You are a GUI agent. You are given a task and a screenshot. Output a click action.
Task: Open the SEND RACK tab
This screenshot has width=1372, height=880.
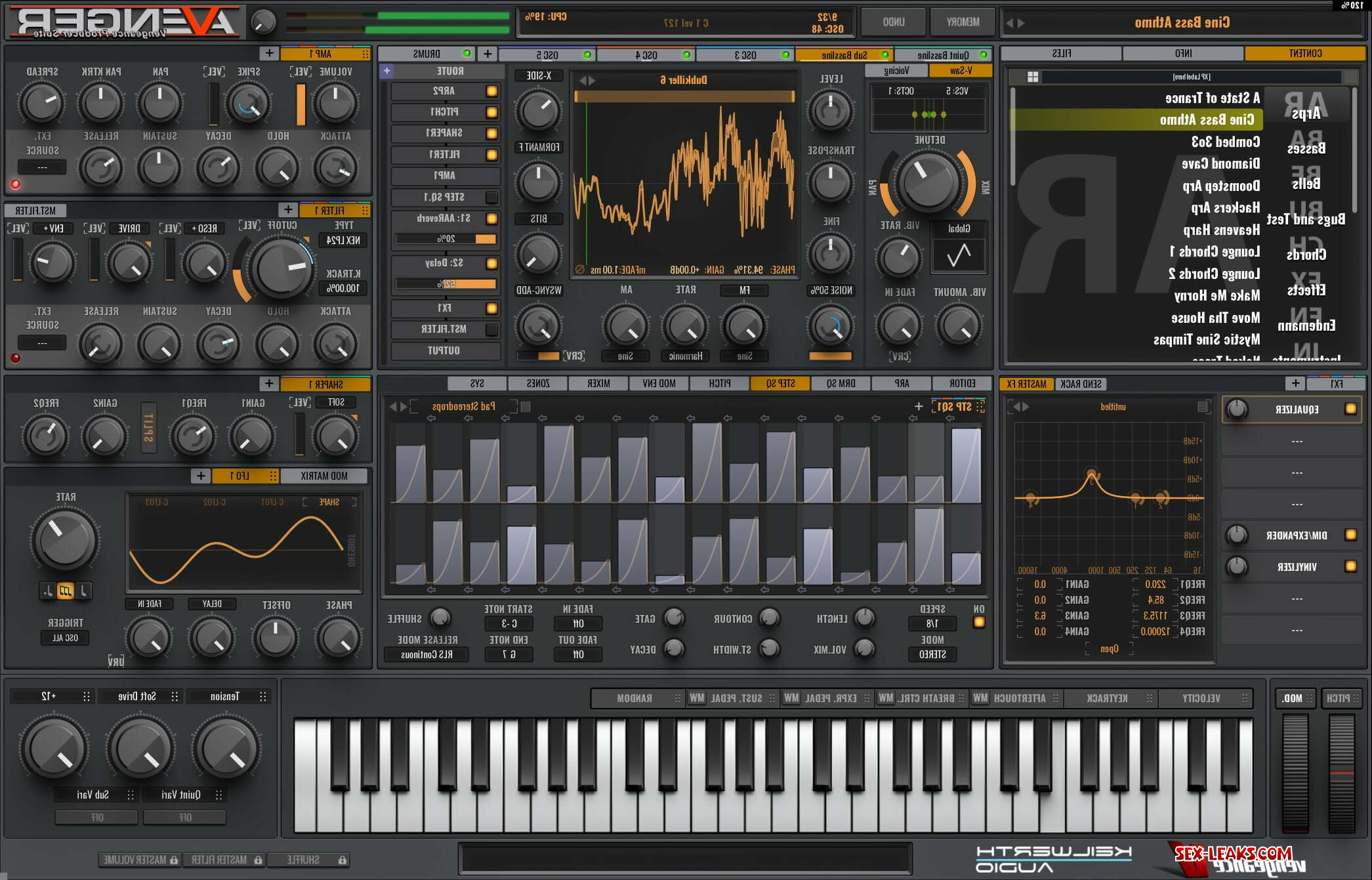(x=1081, y=384)
